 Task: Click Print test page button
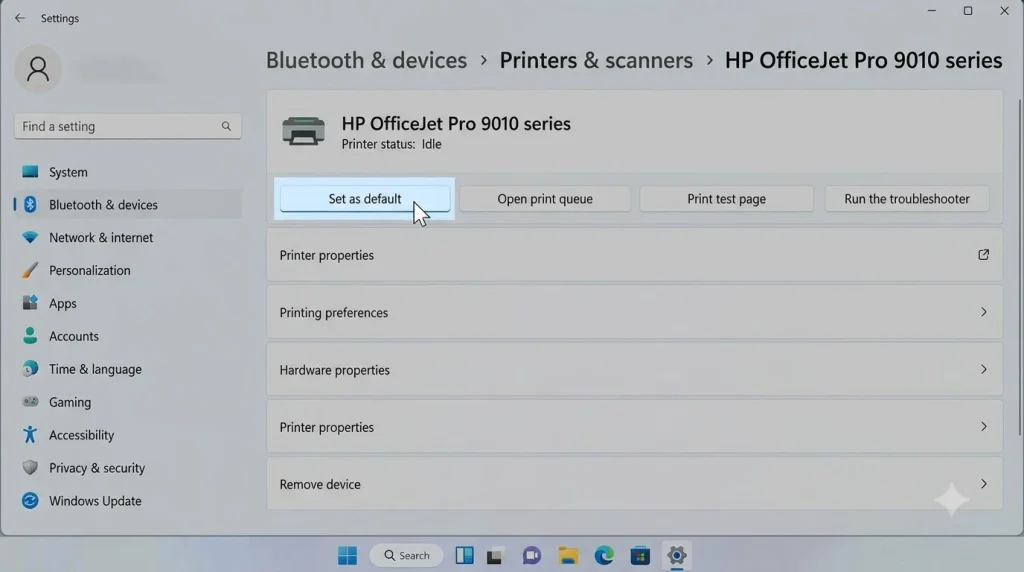726,199
